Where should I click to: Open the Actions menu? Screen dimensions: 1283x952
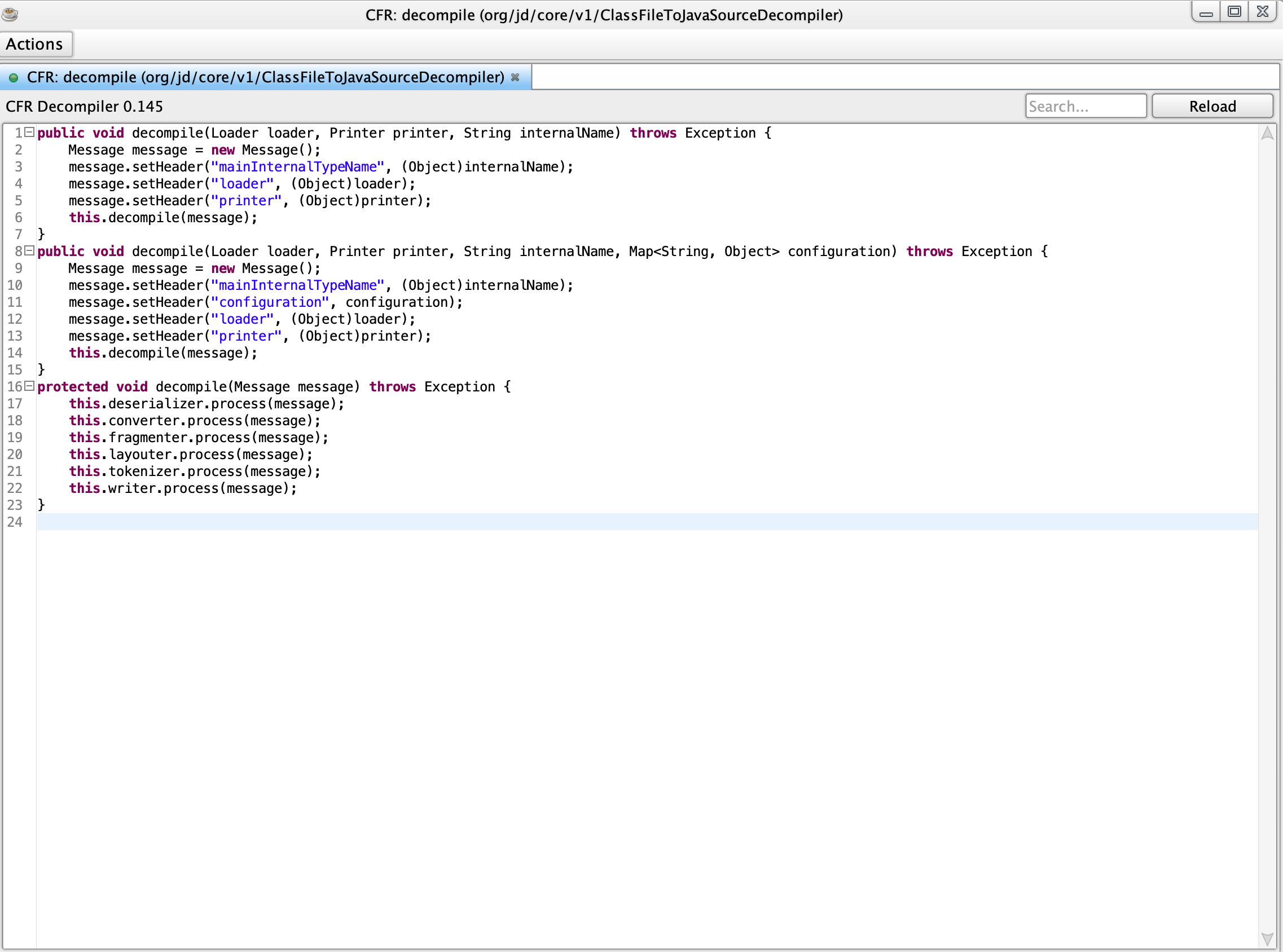pyautogui.click(x=34, y=45)
